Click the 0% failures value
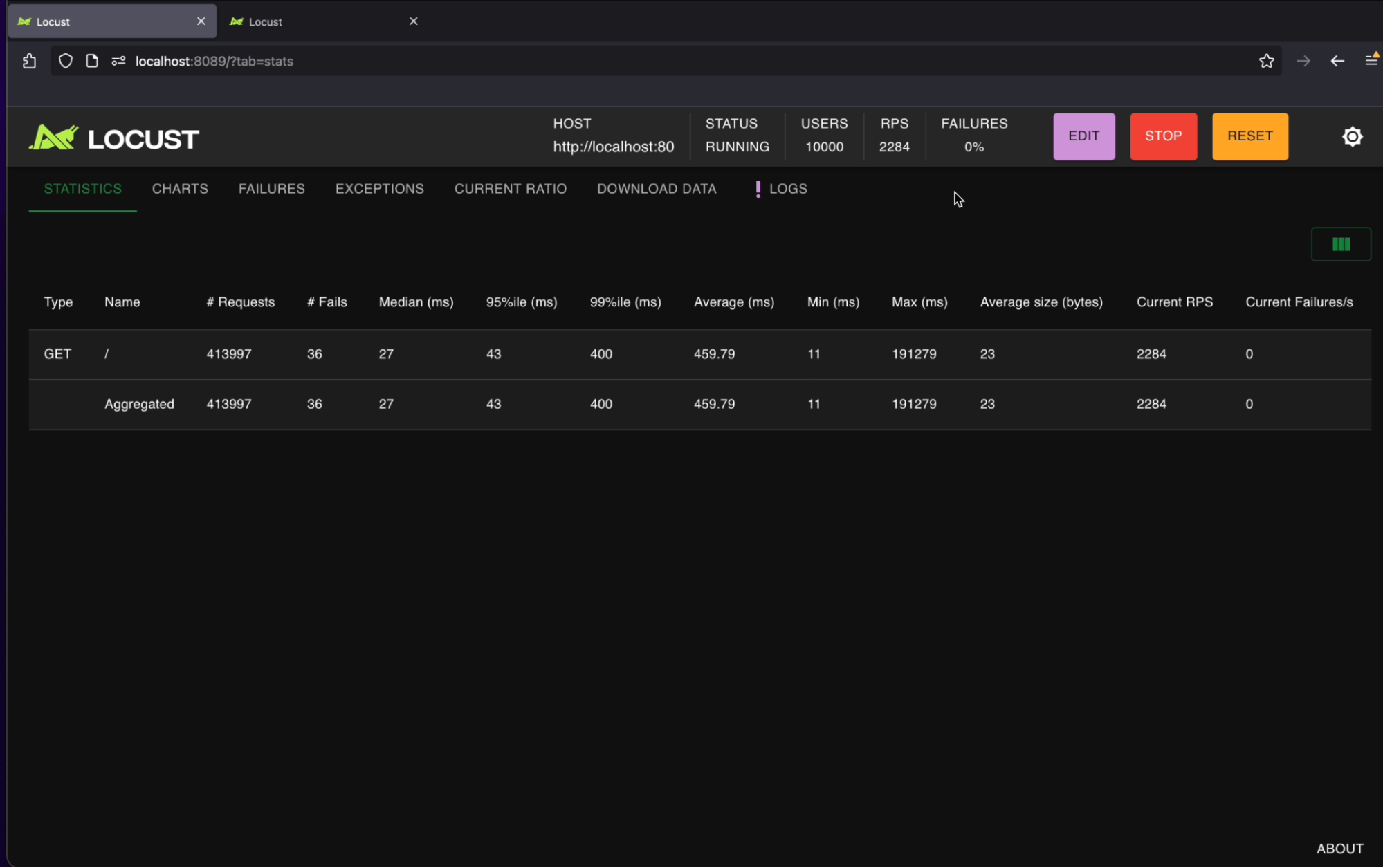1383x868 pixels. (x=974, y=147)
